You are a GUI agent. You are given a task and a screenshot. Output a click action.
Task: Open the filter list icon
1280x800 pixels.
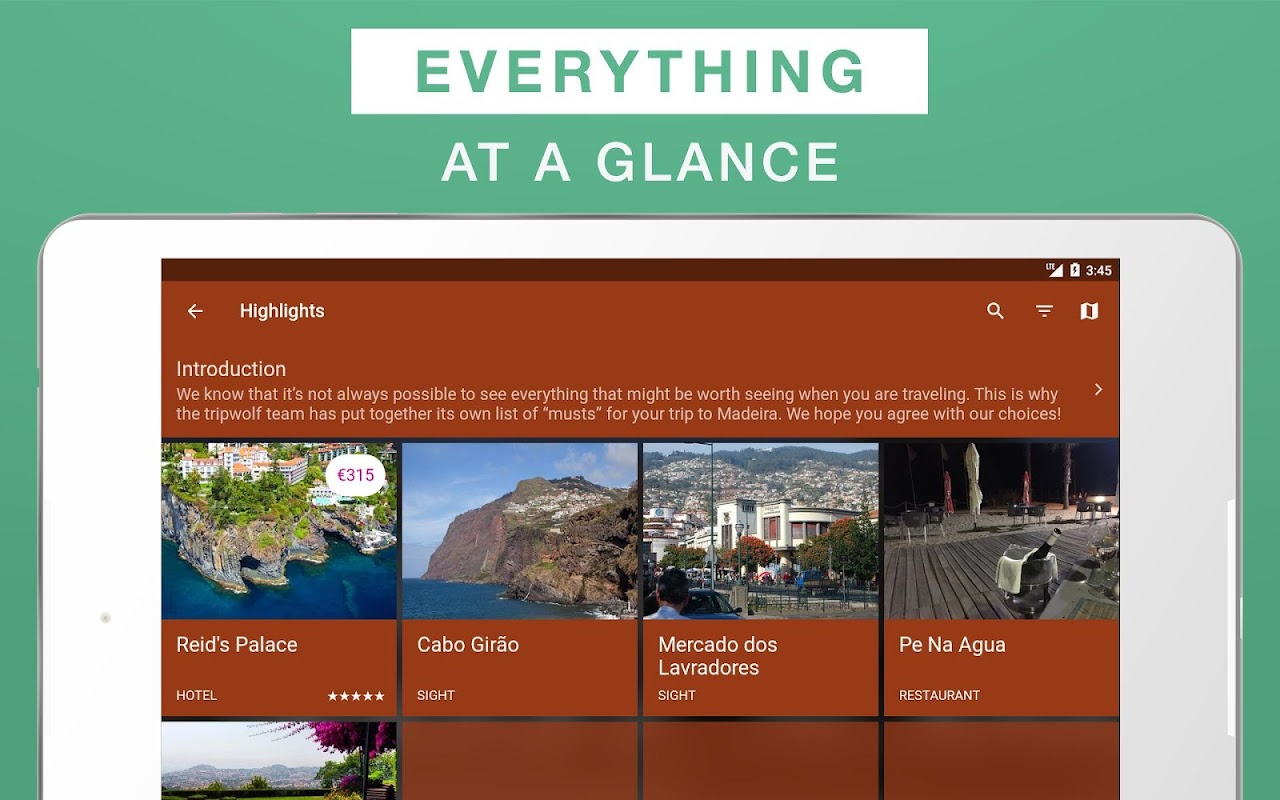pyautogui.click(x=1044, y=311)
